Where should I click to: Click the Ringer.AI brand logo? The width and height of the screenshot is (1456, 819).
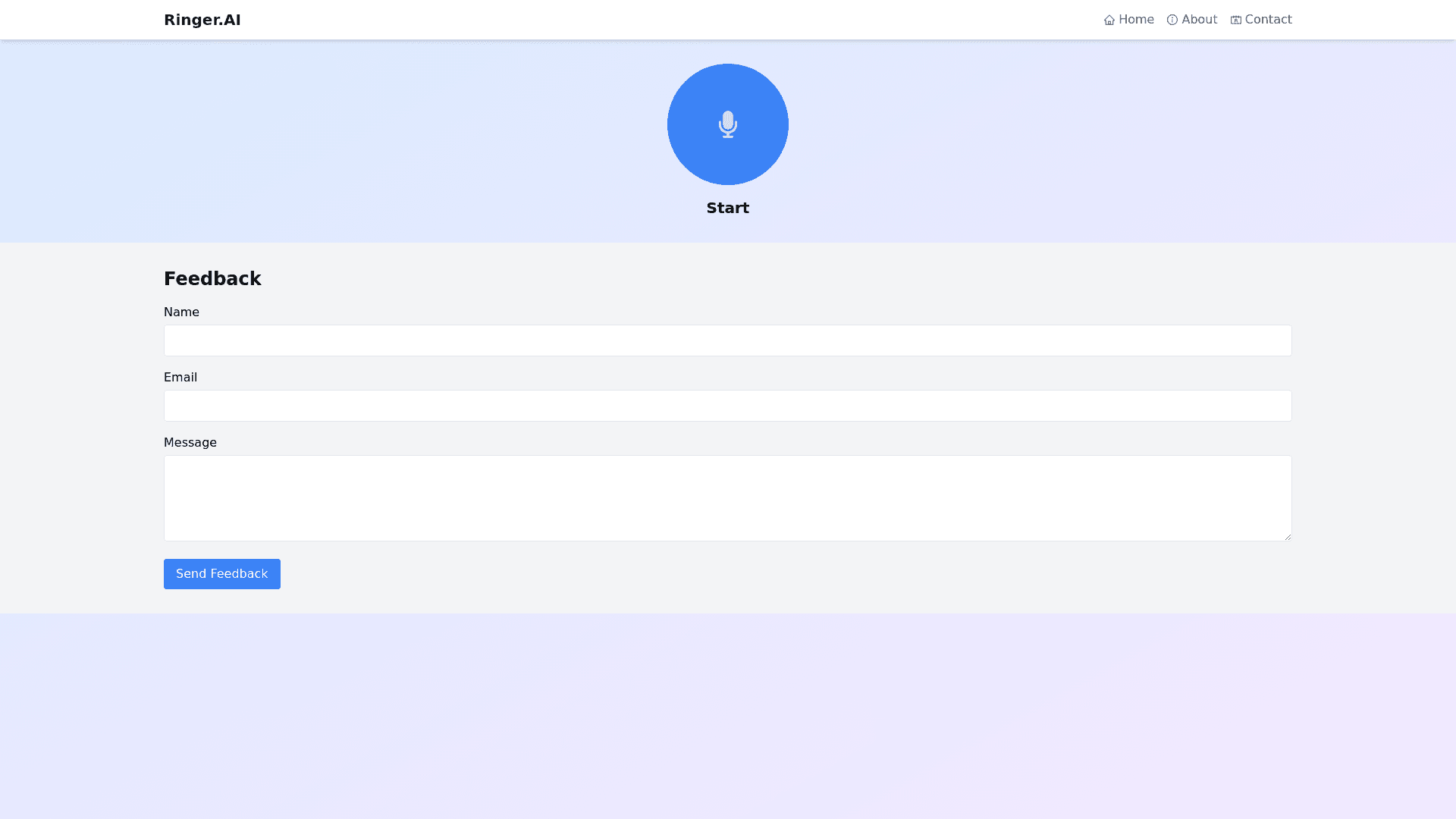coord(202,20)
